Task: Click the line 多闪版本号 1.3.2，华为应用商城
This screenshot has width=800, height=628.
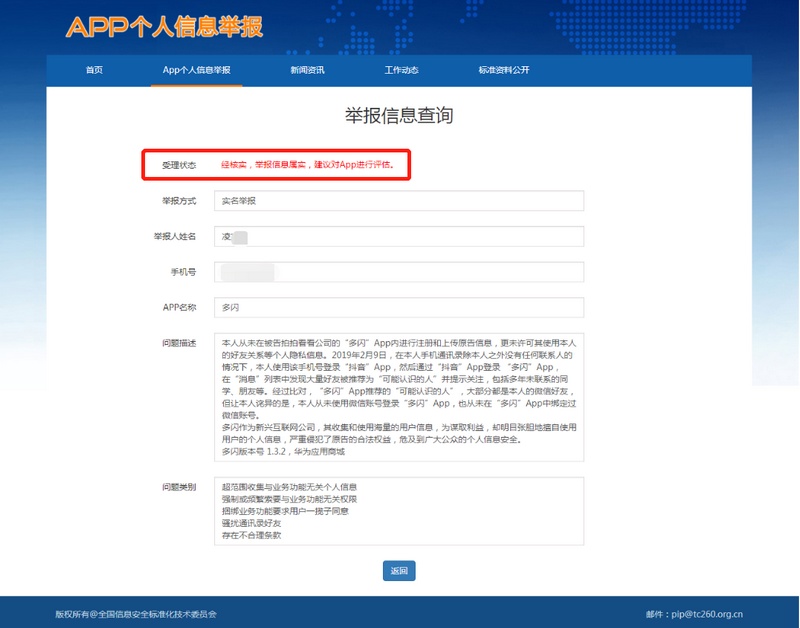Action: coord(283,451)
